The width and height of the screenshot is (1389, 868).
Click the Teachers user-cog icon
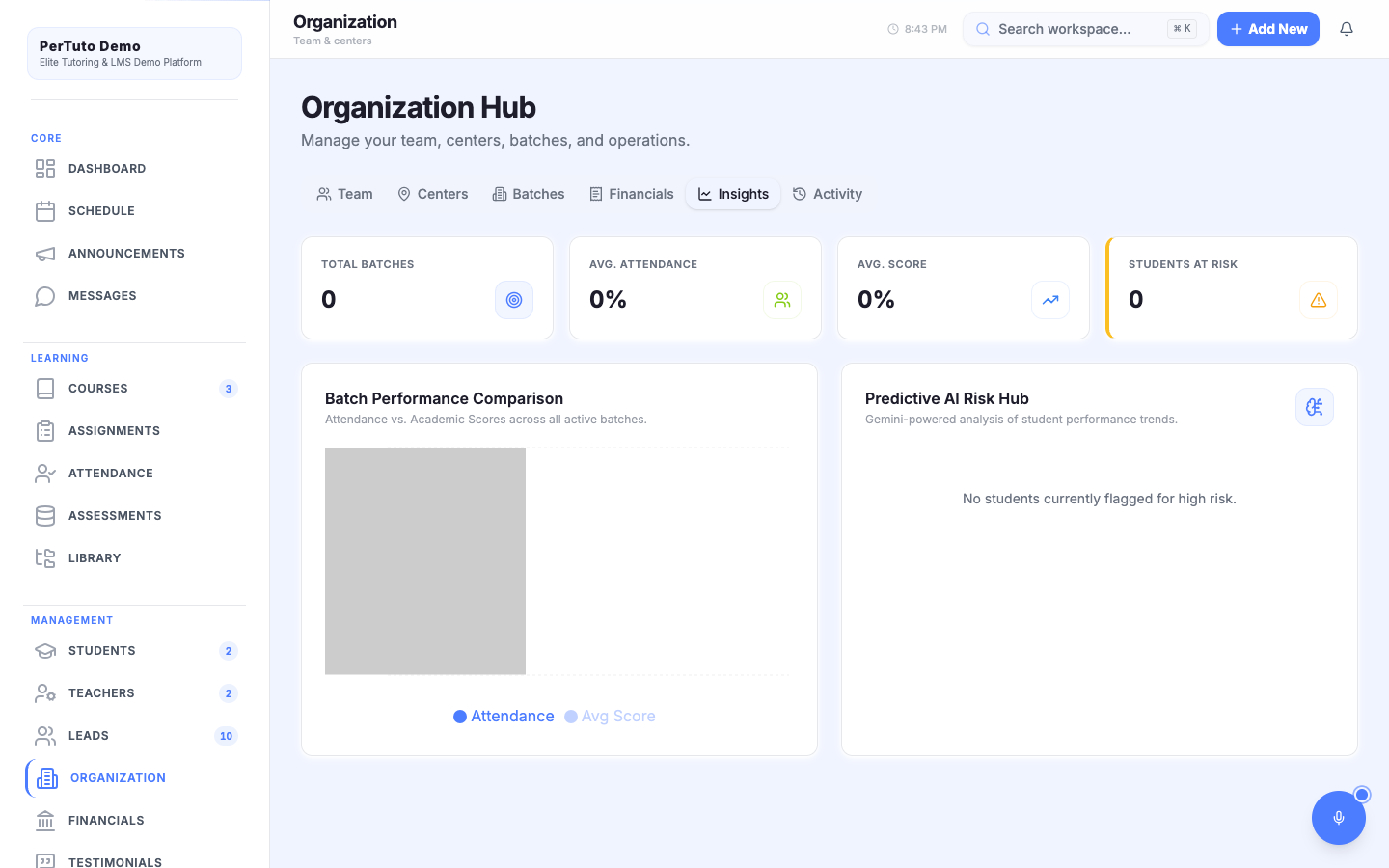point(45,693)
